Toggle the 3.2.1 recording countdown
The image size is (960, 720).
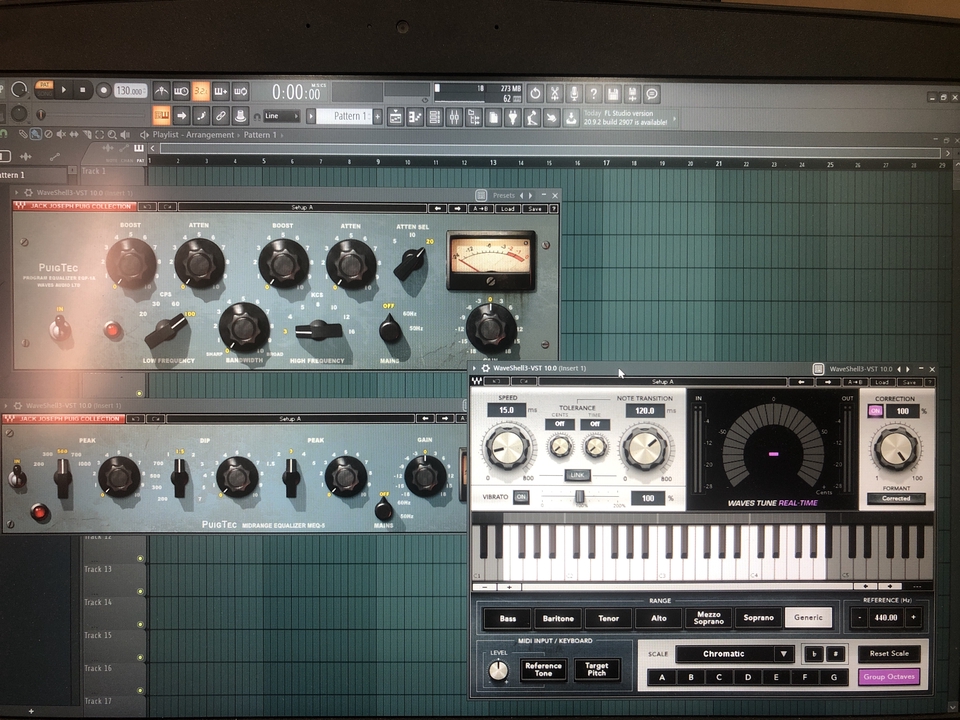(201, 91)
